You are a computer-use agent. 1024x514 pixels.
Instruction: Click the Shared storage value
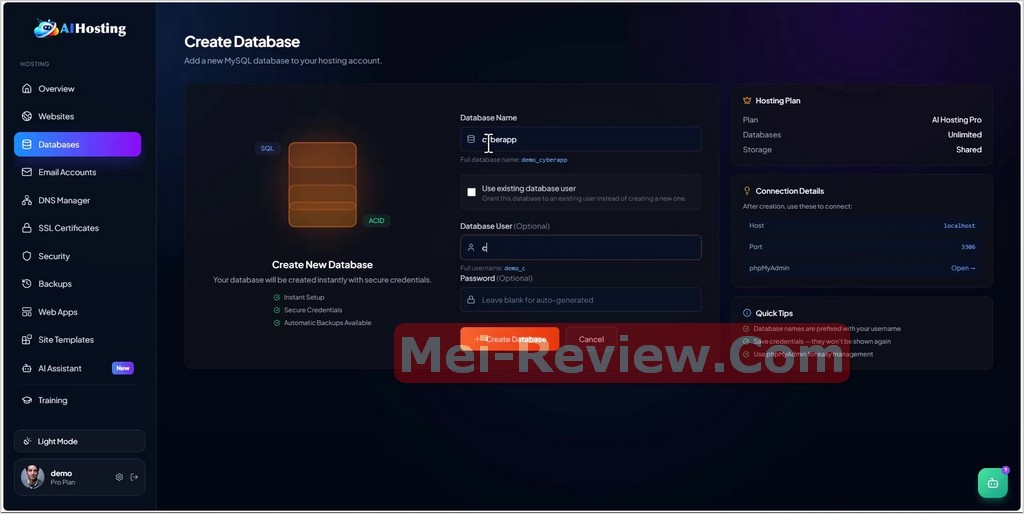pos(969,150)
